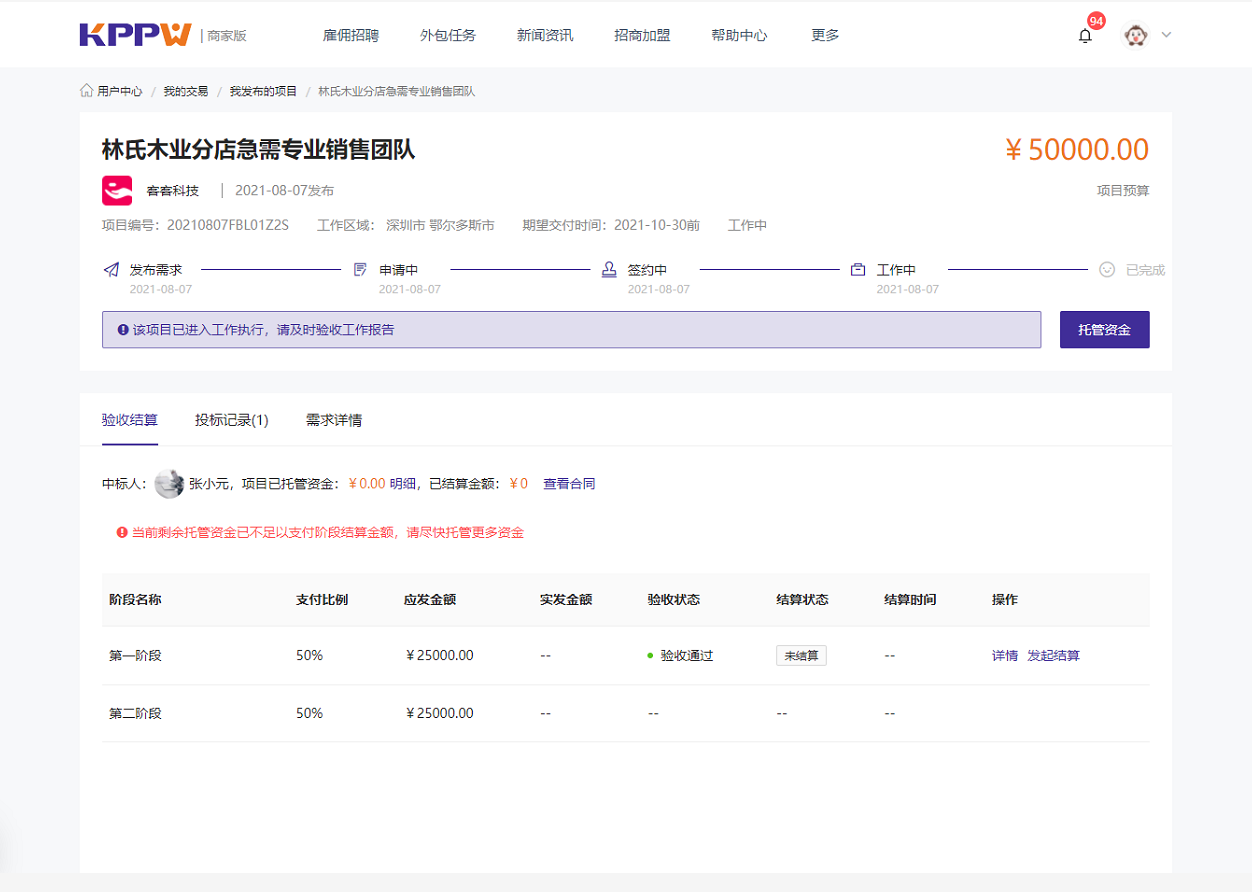
Task: Click the KPPW logo
Action: click(135, 35)
